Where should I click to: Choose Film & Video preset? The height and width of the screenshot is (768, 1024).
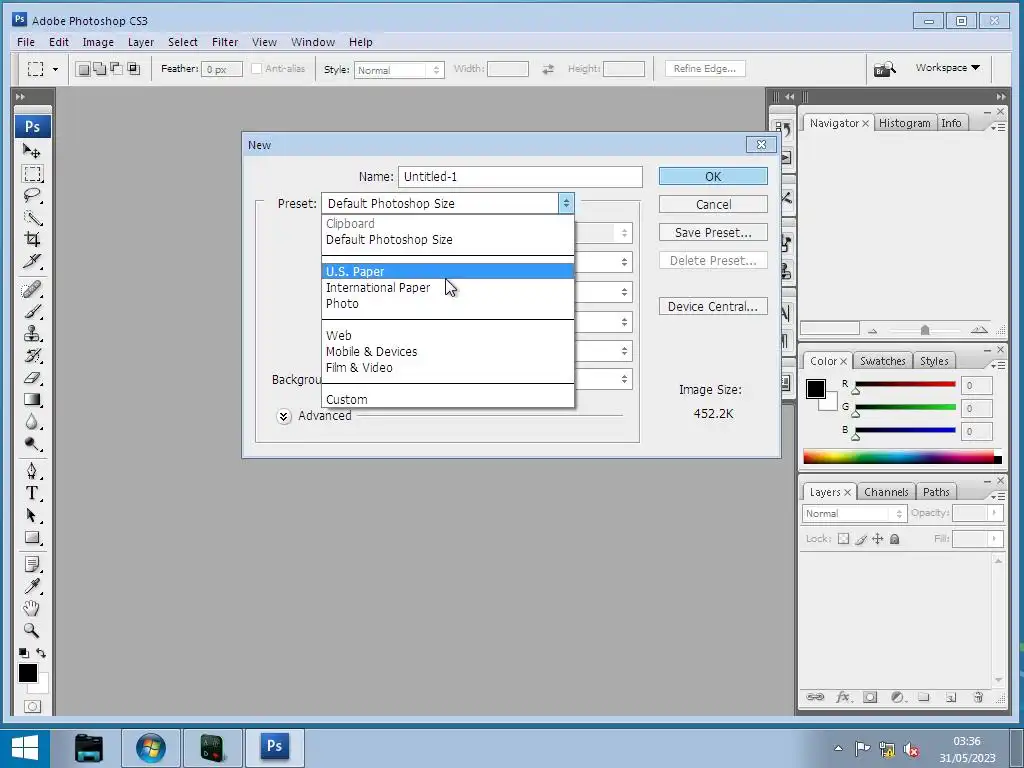pos(447,368)
